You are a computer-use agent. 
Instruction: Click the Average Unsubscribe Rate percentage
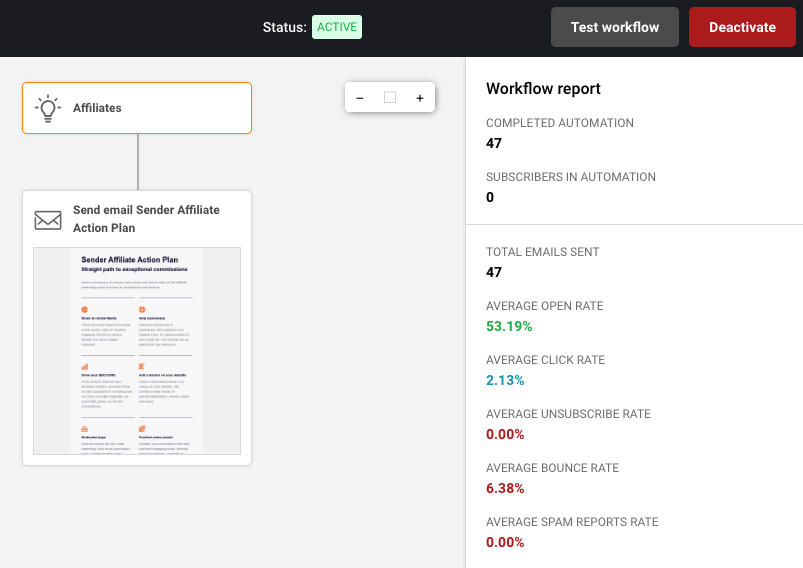(505, 434)
